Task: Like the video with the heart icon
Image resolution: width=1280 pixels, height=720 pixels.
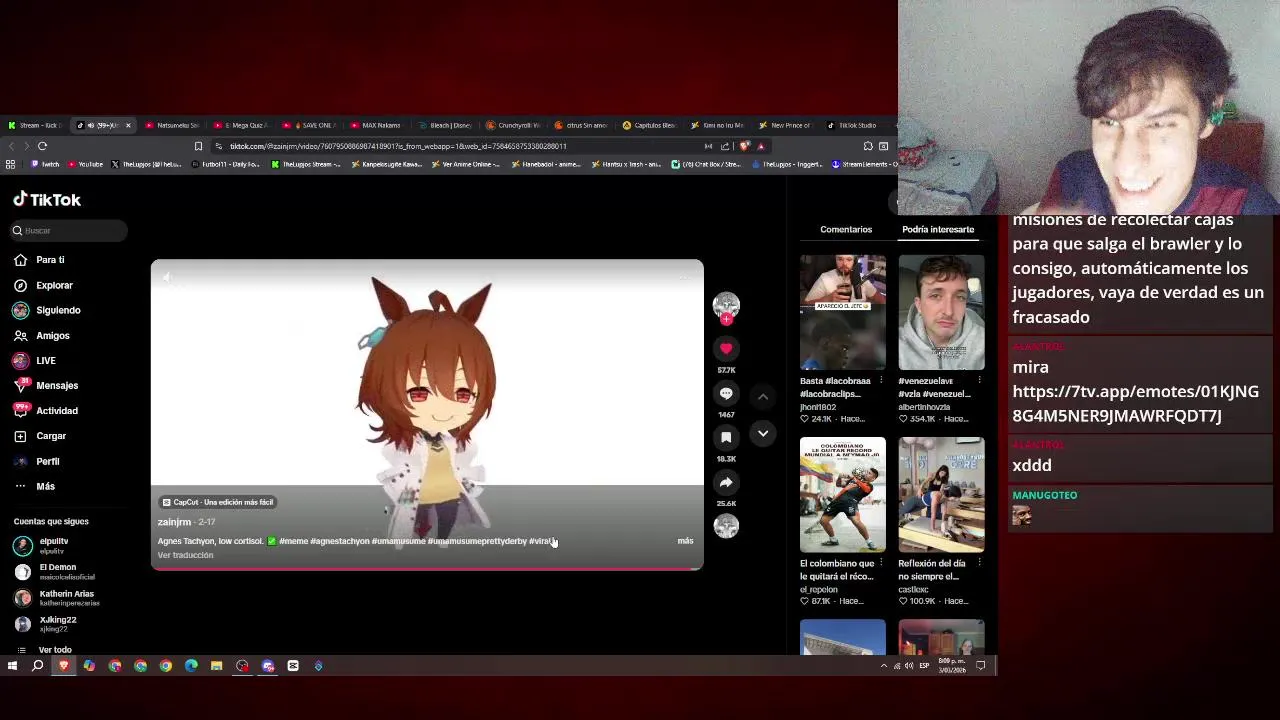Action: (726, 348)
